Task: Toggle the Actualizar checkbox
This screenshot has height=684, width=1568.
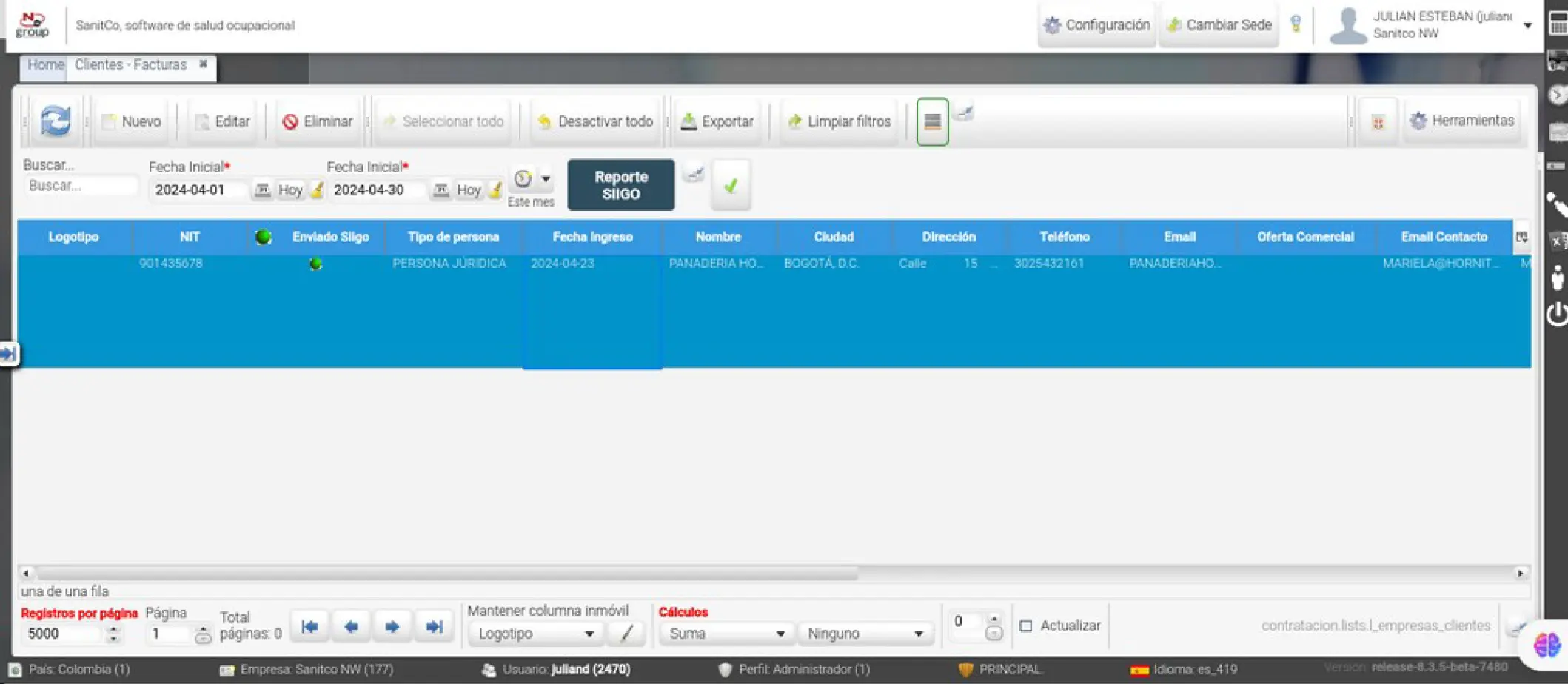Action: 1026,626
